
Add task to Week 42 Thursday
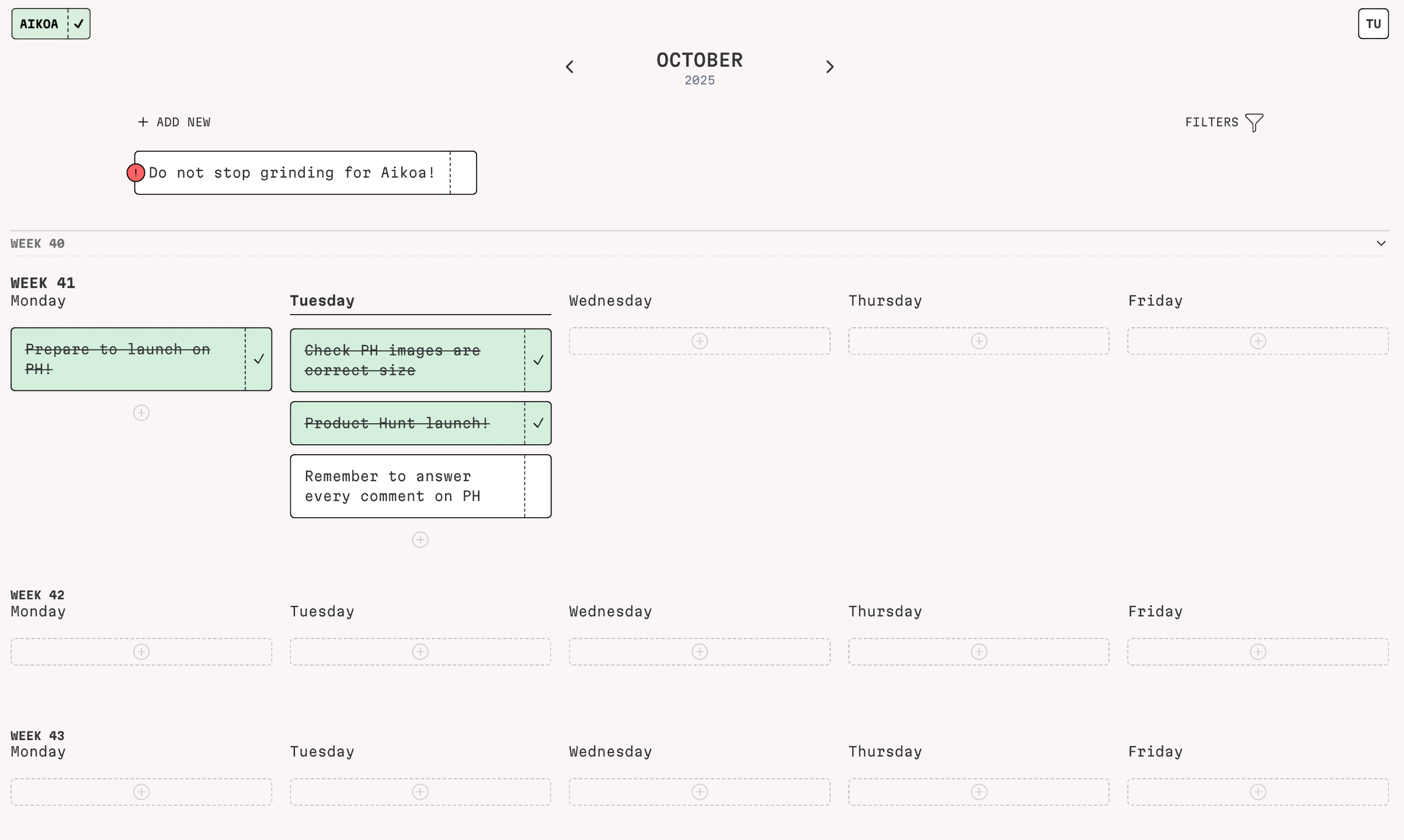click(x=979, y=652)
